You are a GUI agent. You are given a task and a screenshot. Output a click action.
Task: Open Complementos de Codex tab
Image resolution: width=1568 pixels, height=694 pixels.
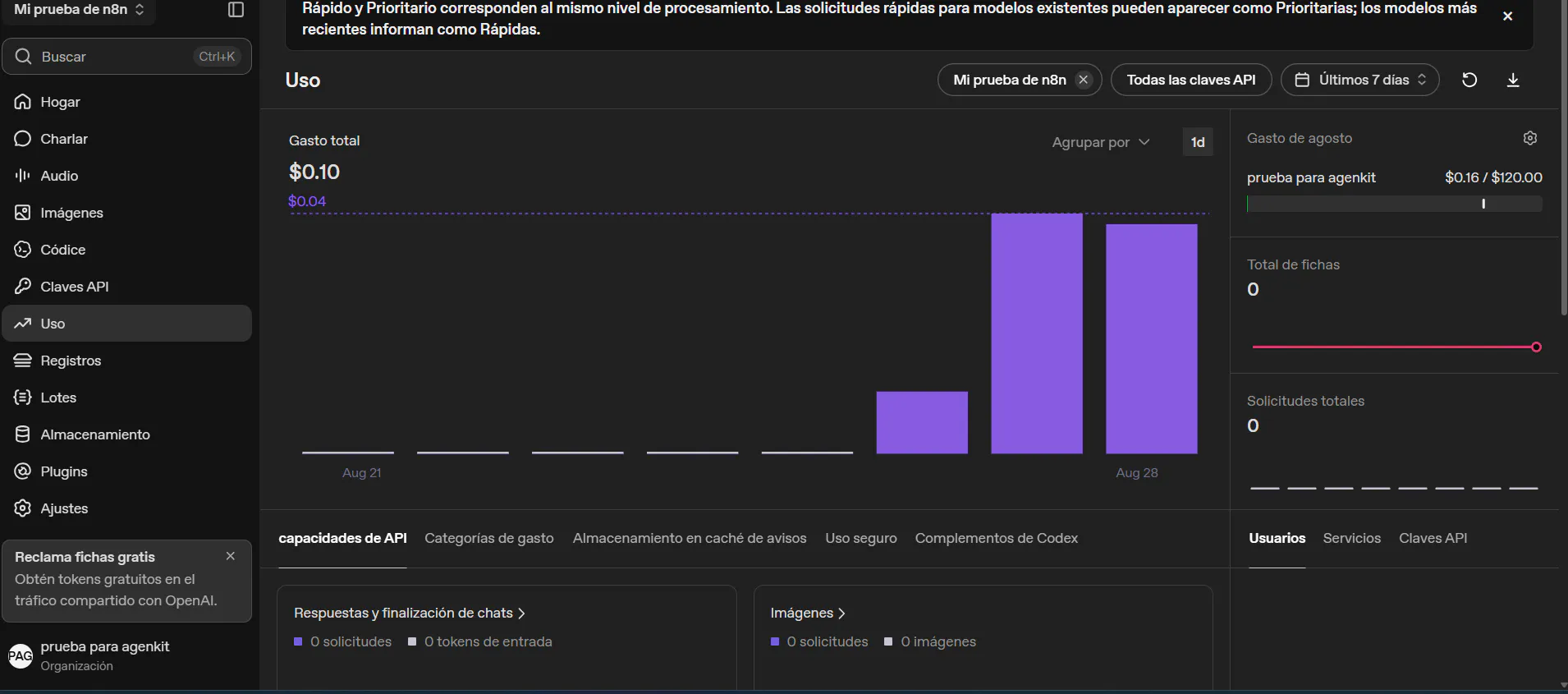(997, 538)
